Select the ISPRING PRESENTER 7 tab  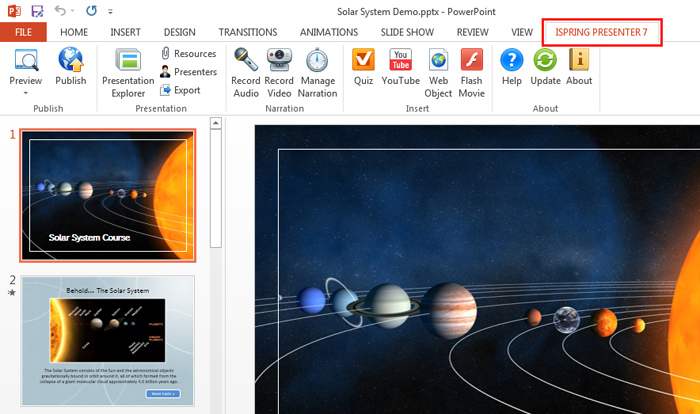tap(601, 32)
